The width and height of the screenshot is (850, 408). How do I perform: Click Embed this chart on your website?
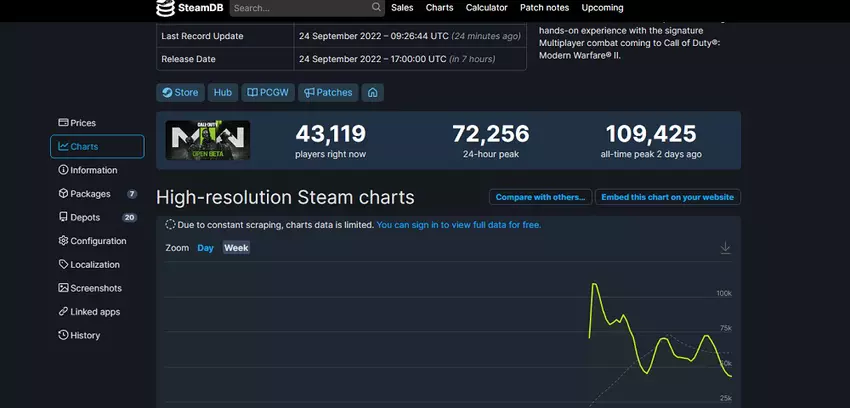tap(667, 197)
